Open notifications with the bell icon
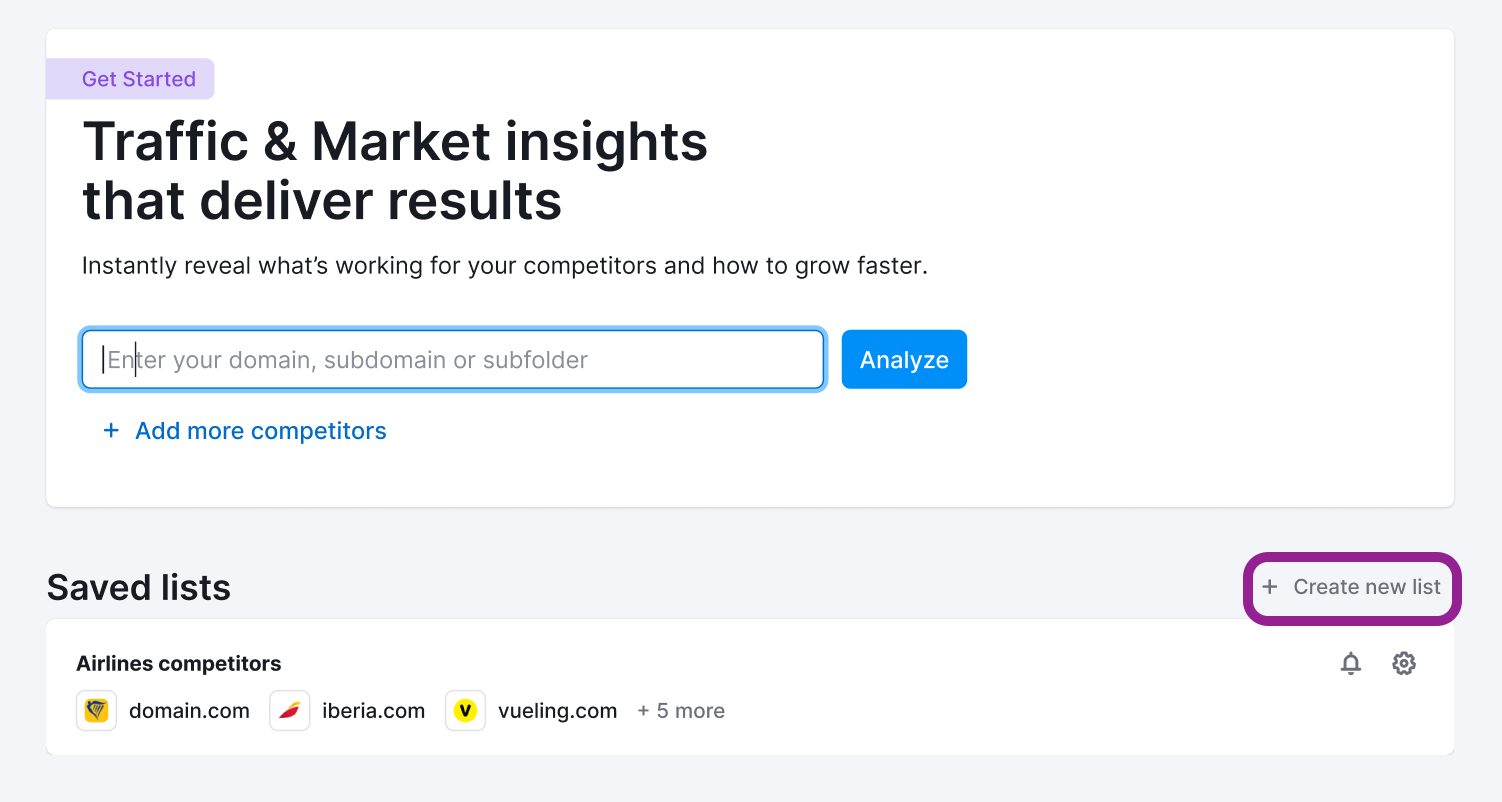Screen dimensions: 1502x802 tap(1350, 663)
